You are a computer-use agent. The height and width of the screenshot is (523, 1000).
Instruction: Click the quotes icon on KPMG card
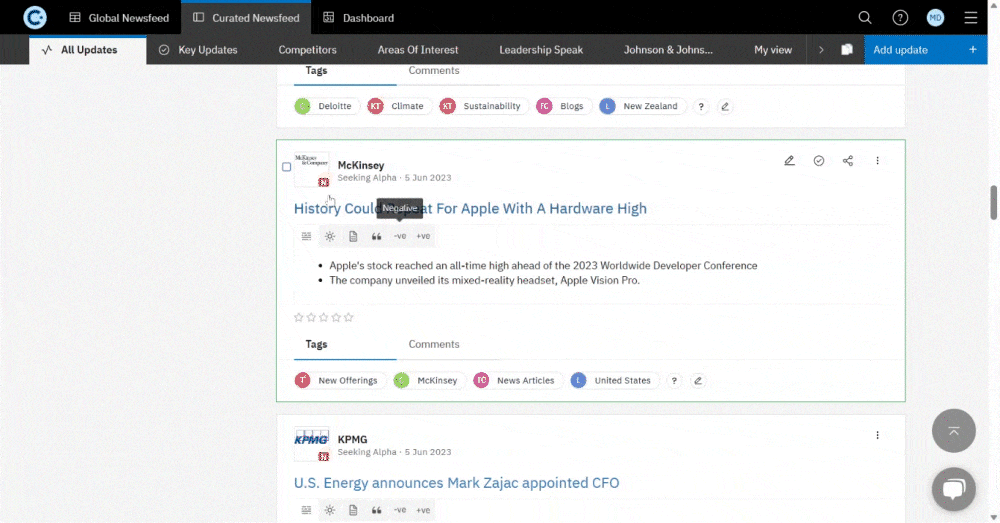pyautogui.click(x=376, y=510)
